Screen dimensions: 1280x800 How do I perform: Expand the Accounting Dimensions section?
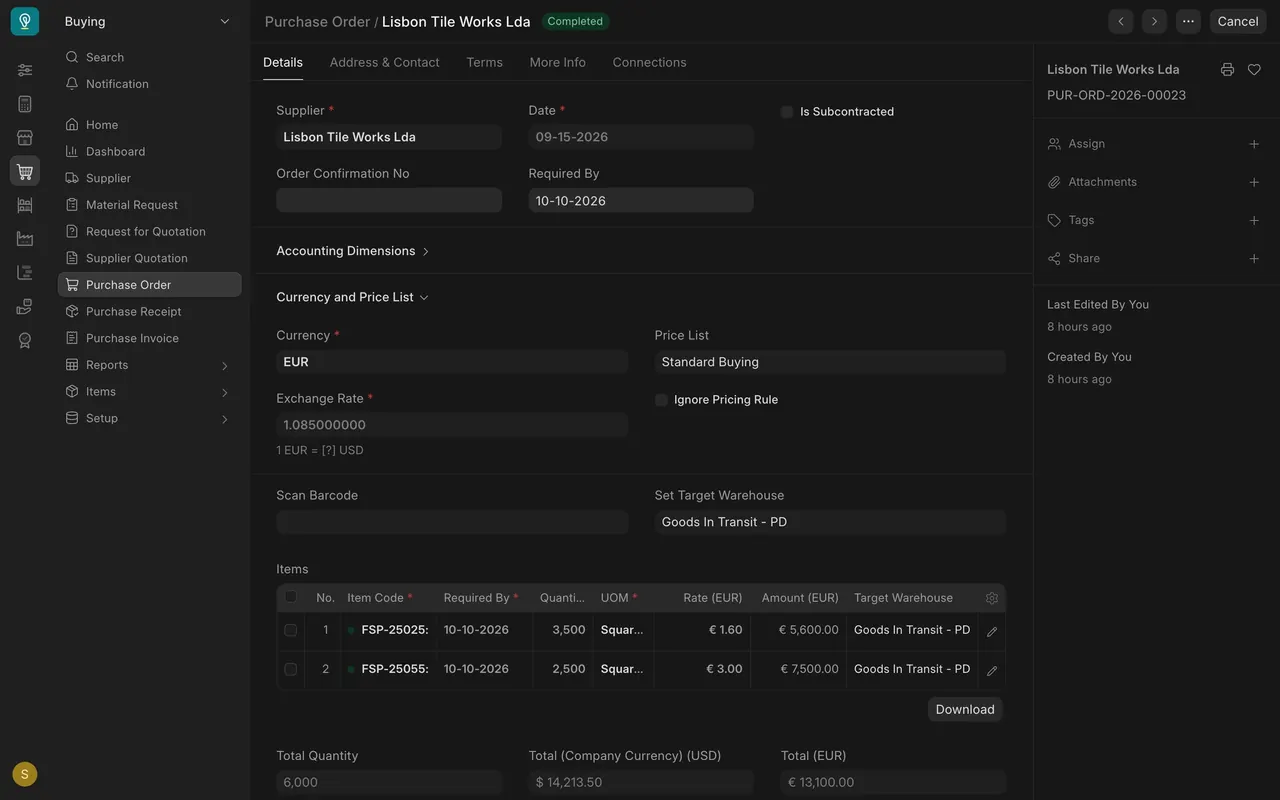click(x=353, y=251)
